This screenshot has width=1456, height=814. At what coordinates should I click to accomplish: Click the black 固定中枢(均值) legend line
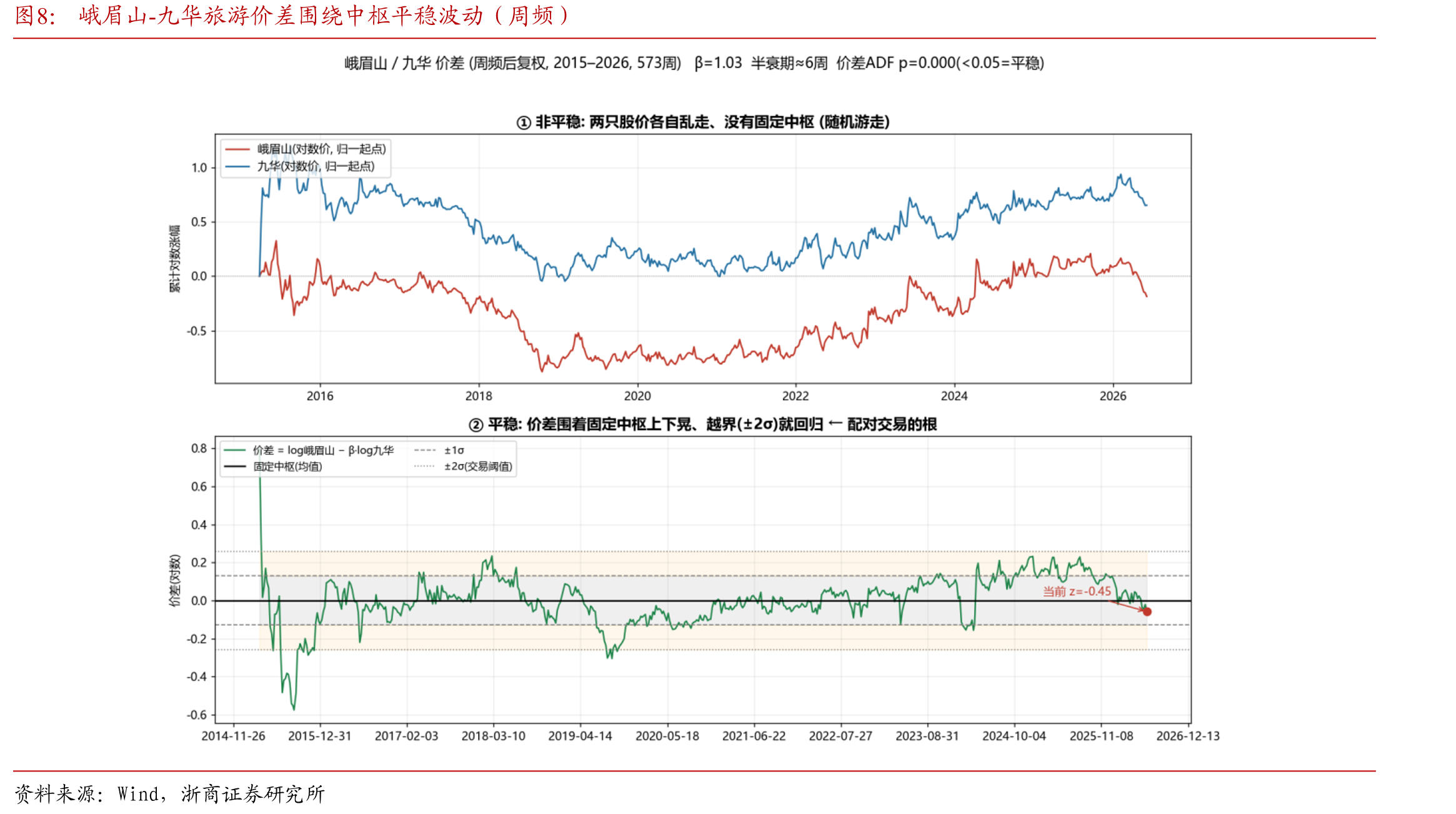(234, 466)
